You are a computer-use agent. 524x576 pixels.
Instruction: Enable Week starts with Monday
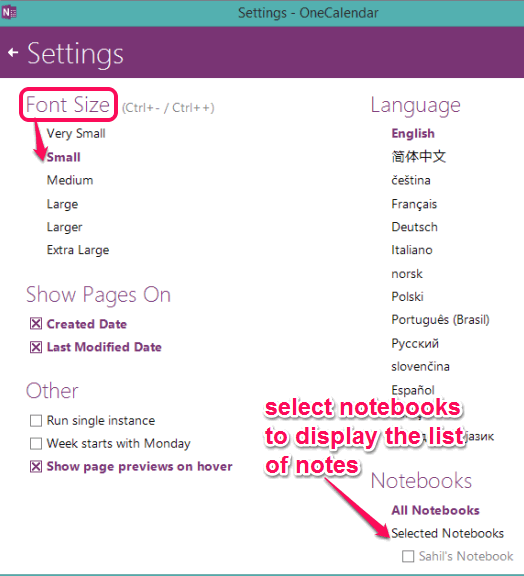click(x=36, y=443)
